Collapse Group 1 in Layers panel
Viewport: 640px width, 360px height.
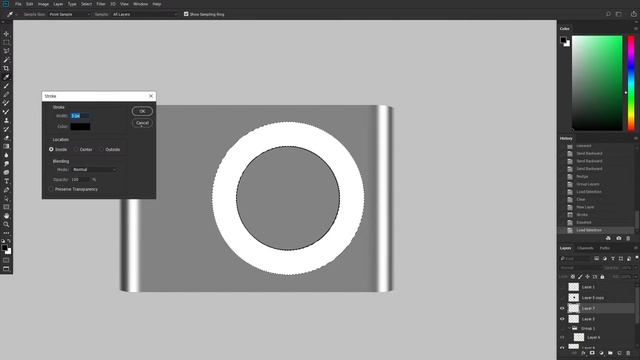[569, 328]
